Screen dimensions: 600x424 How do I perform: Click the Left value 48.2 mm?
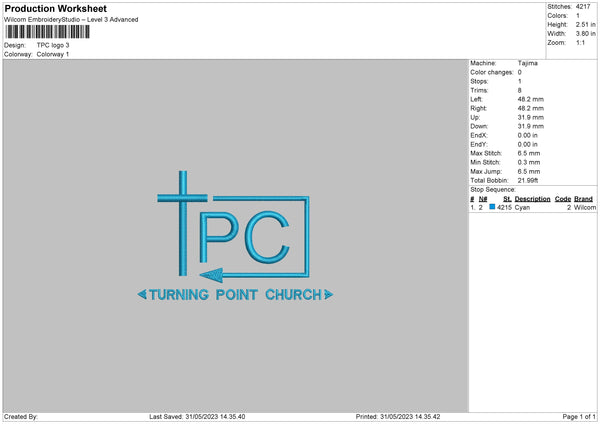point(531,99)
